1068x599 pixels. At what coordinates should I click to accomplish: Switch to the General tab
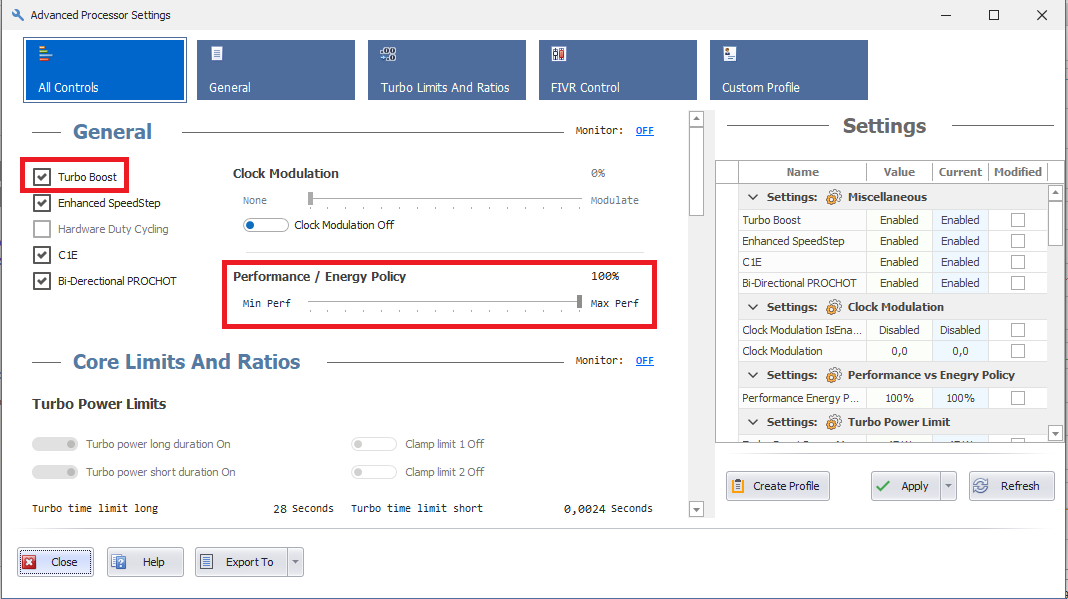(x=275, y=70)
